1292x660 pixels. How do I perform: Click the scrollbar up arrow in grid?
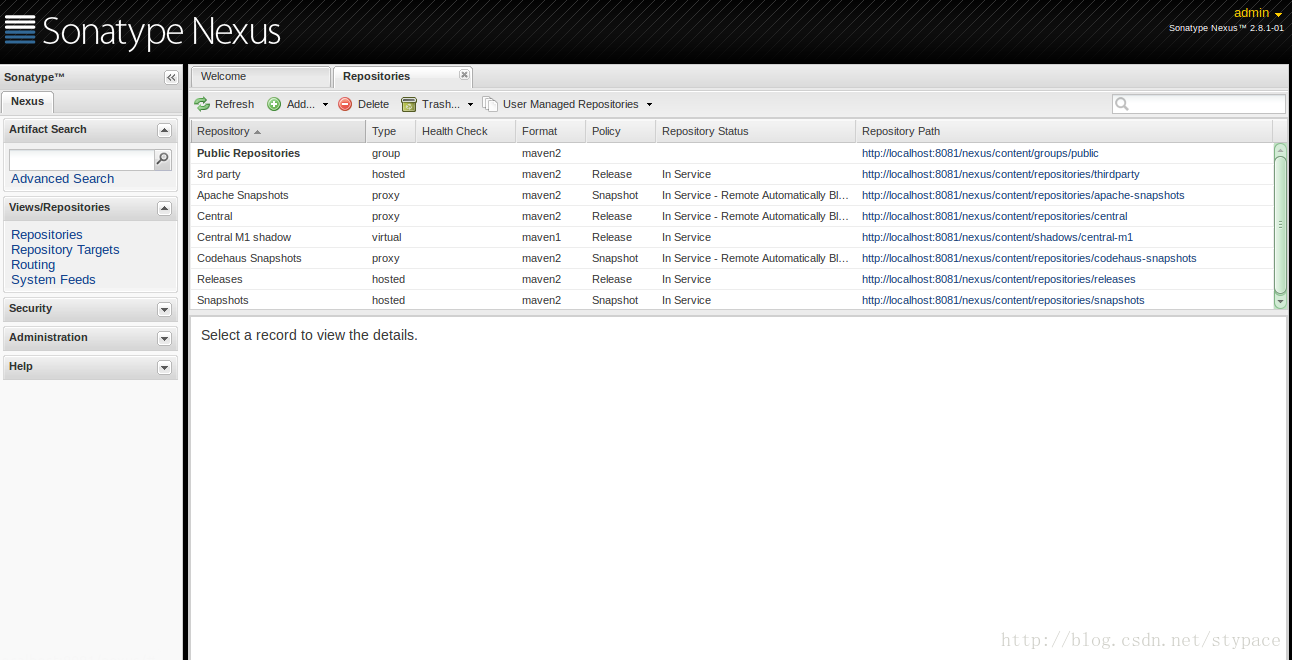pos(1280,150)
